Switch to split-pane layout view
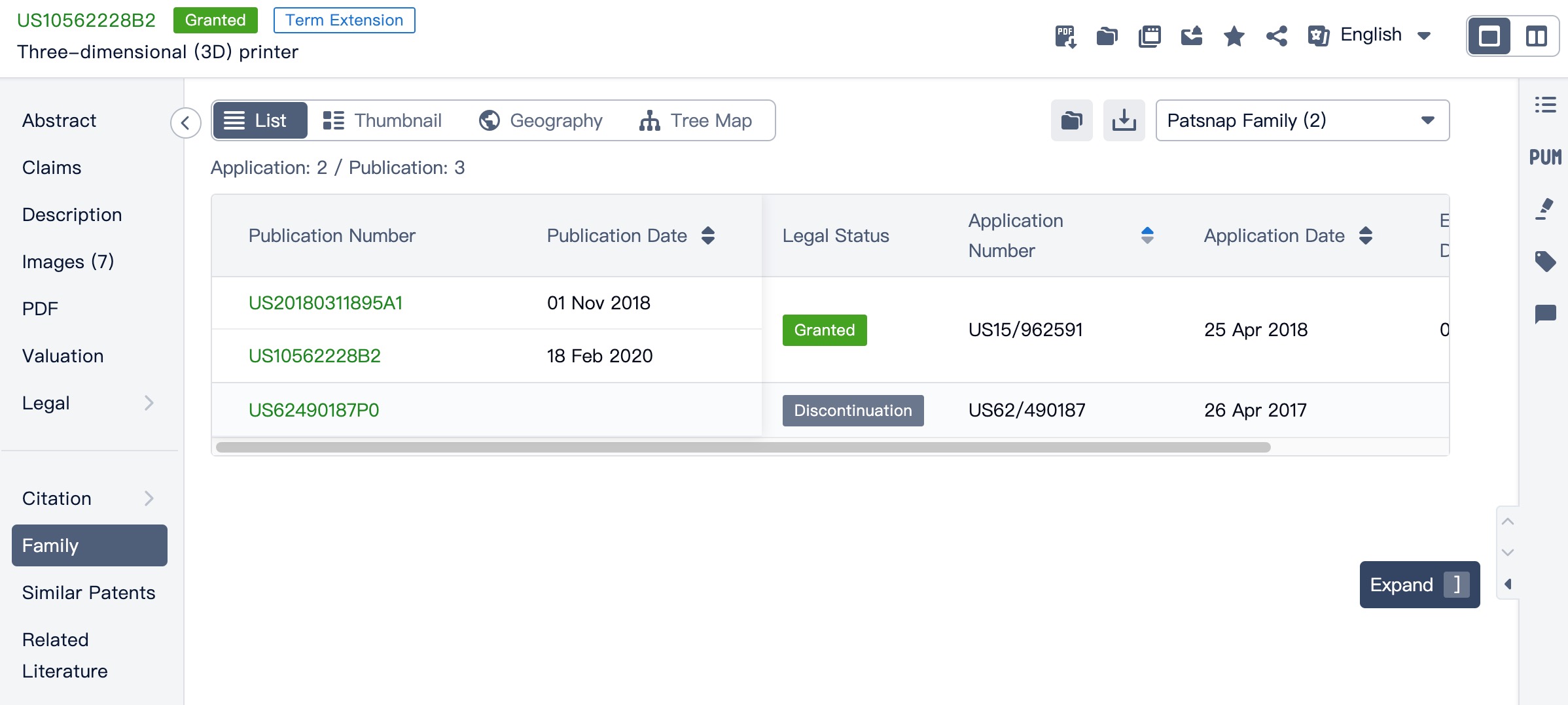Image resolution: width=1568 pixels, height=705 pixels. pos(1536,36)
